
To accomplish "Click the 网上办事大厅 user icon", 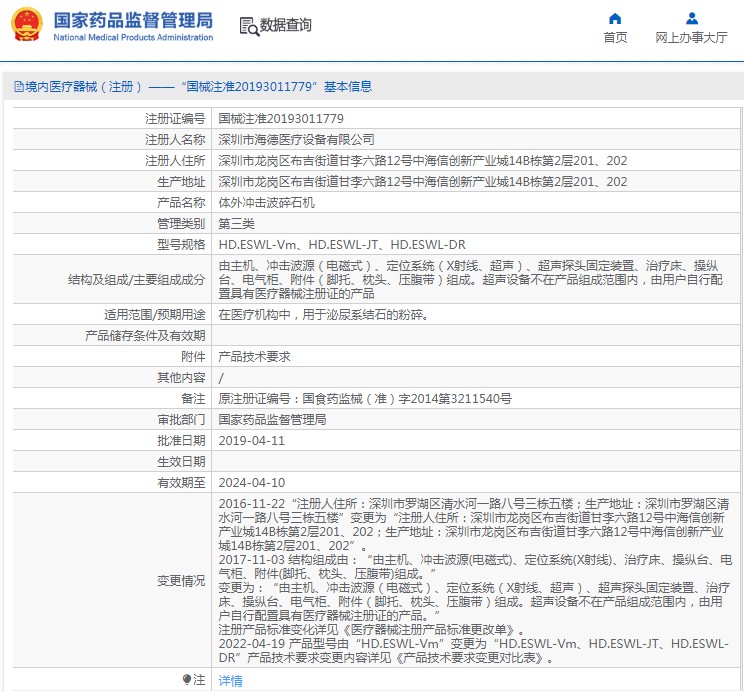I will tap(692, 19).
